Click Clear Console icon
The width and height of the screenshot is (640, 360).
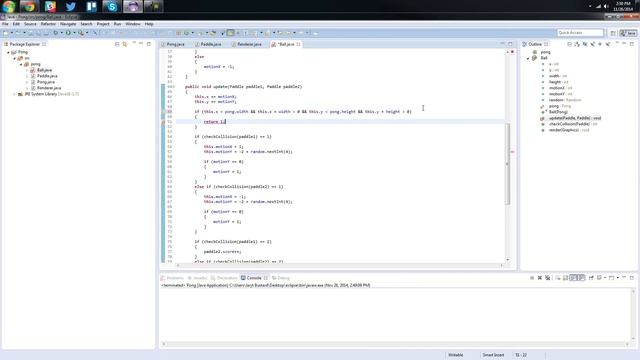pyautogui.click(x=558, y=278)
